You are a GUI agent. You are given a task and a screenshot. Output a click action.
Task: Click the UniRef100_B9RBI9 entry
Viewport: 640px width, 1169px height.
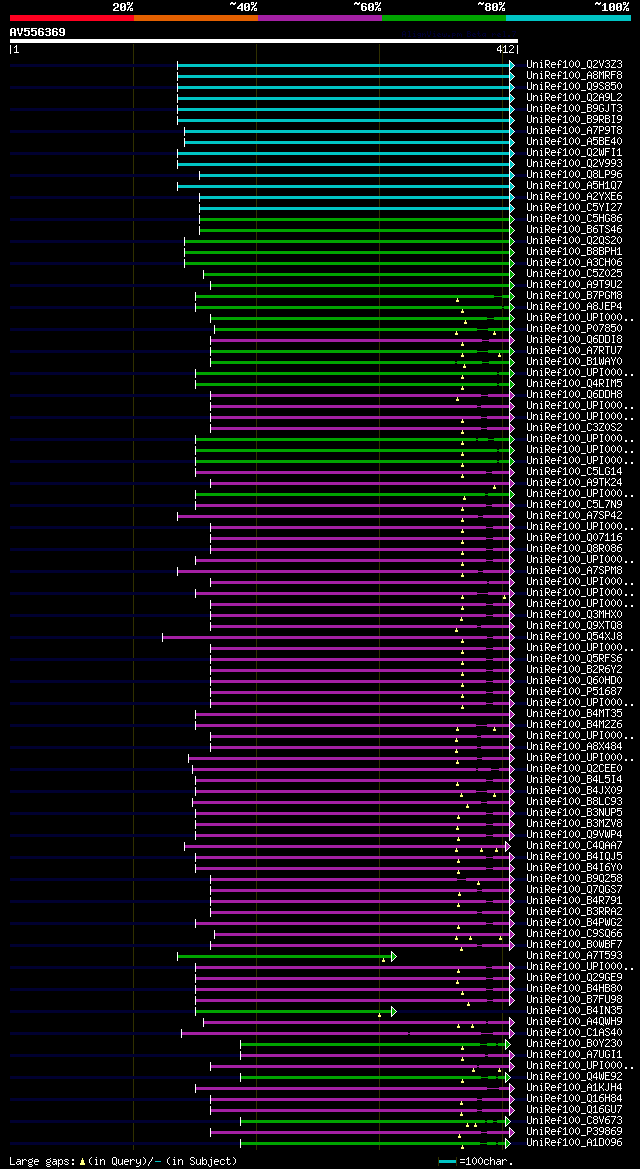click(574, 120)
